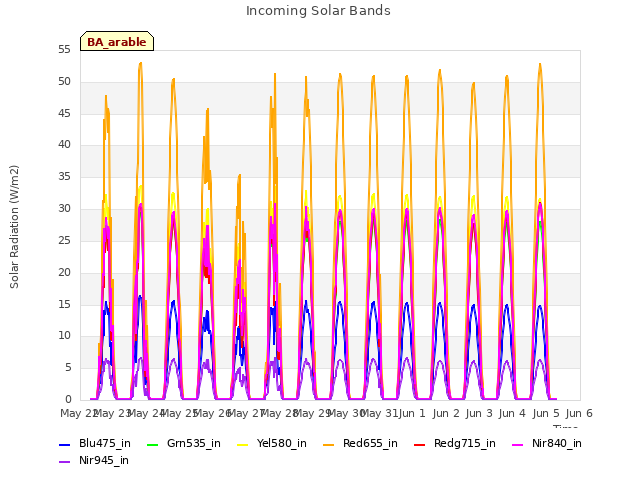Click the orange Red655_in peak on Jun 5

540,64
